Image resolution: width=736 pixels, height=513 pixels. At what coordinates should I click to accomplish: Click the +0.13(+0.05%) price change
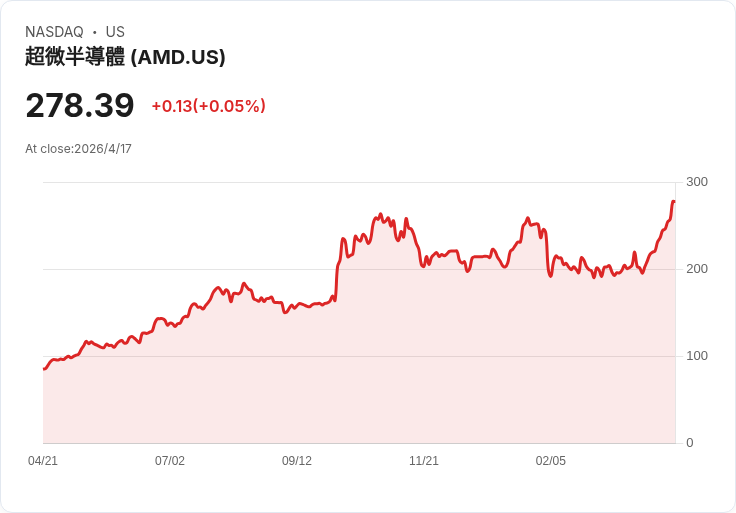[208, 106]
